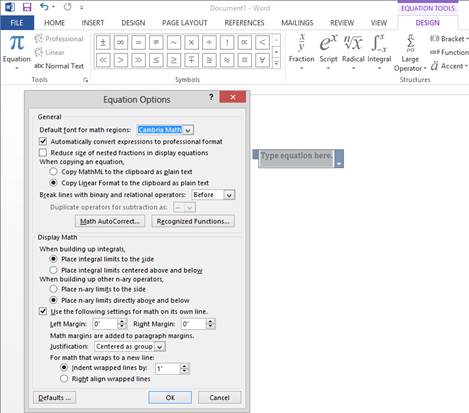Open the Script structures gallery
The image size is (469, 413).
tap(328, 52)
